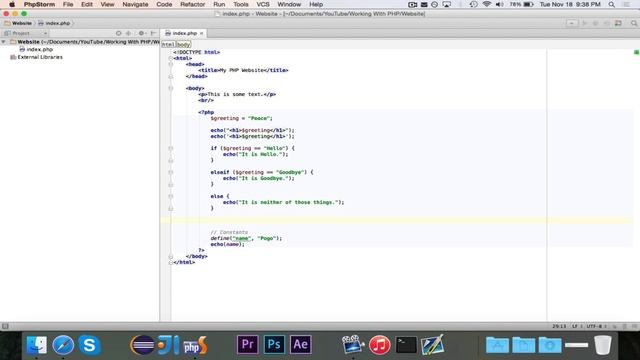Open Project panel settings gear
This screenshot has height=360, width=640.
pos(142,33)
